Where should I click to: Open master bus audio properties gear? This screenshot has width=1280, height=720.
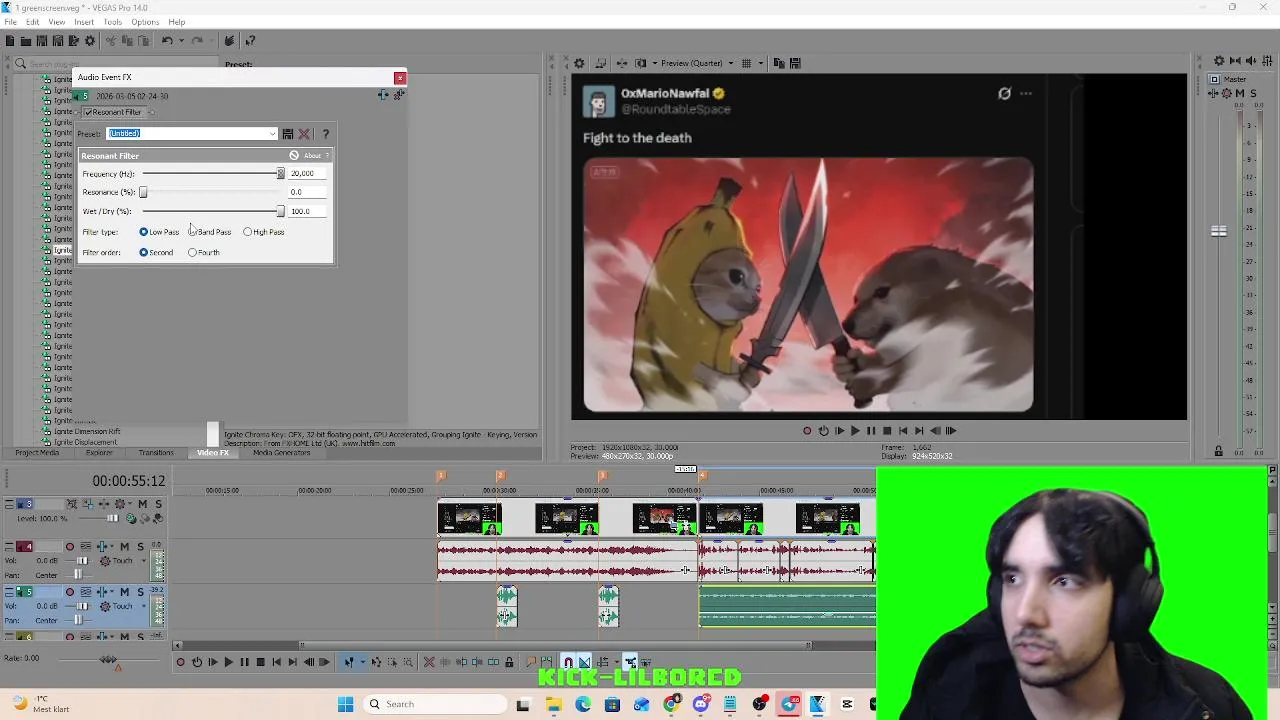pos(1219,61)
